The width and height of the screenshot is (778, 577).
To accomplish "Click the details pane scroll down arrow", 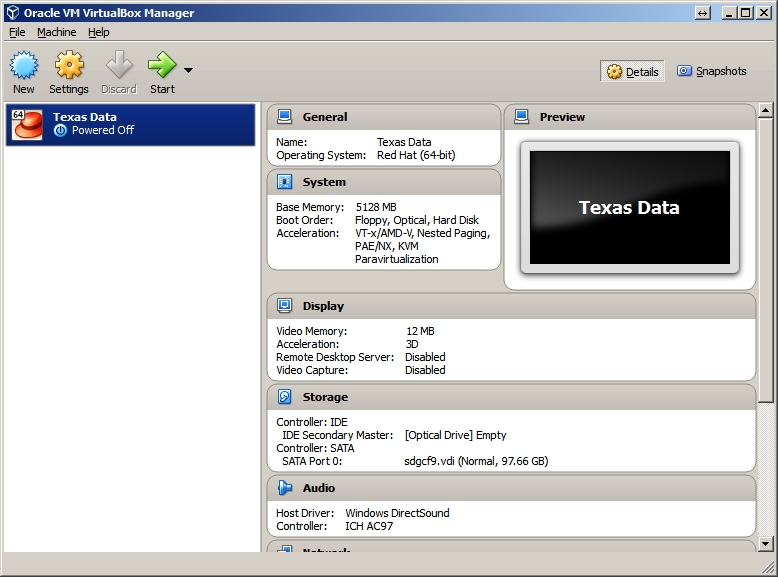I will 766,544.
